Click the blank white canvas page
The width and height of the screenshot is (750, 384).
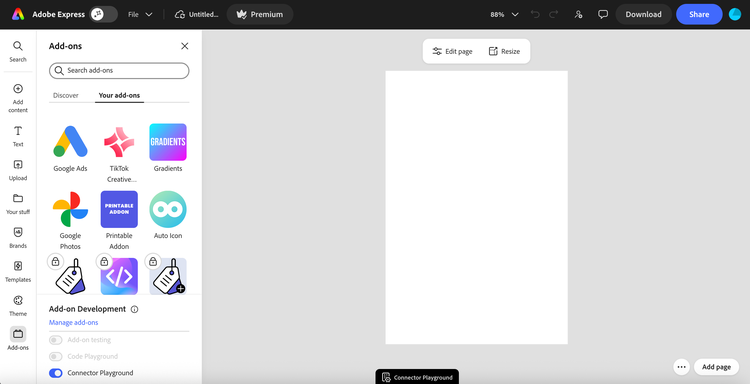tap(476, 208)
